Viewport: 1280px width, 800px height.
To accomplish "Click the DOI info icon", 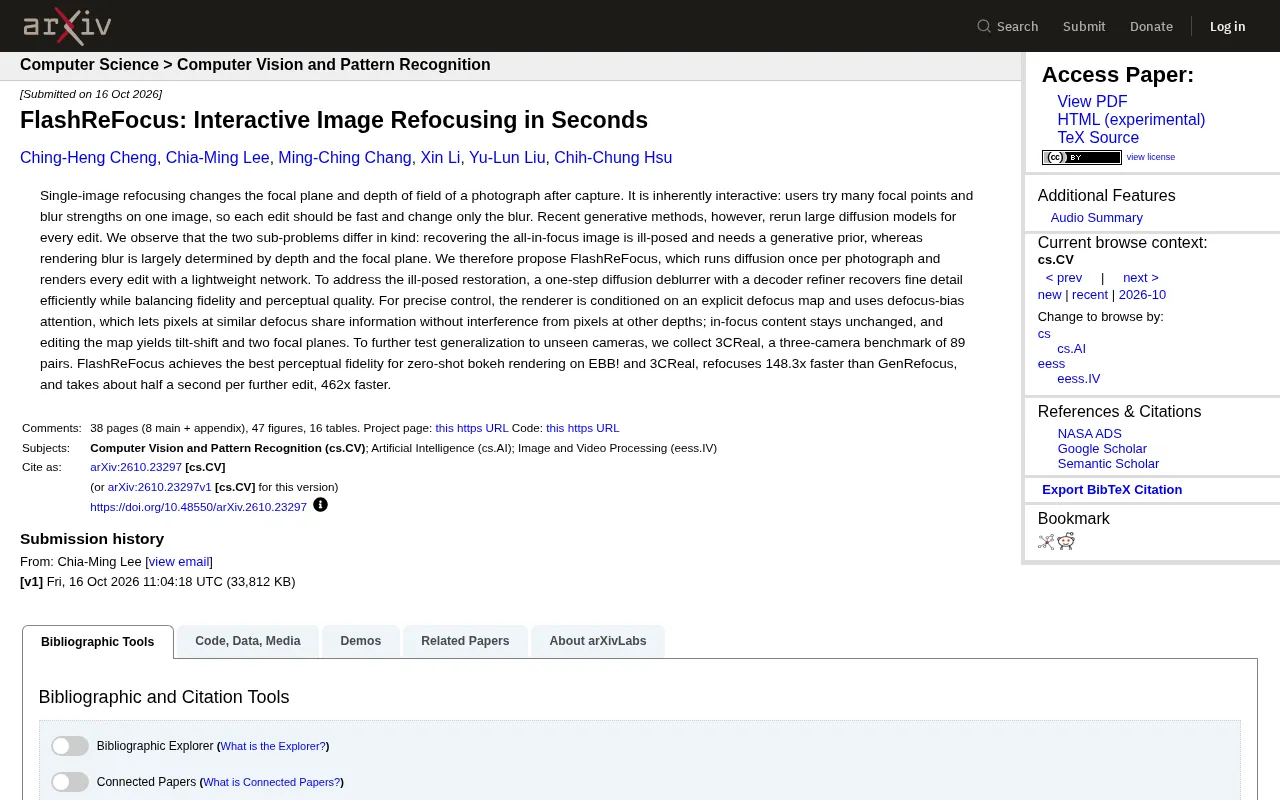I will click(320, 505).
